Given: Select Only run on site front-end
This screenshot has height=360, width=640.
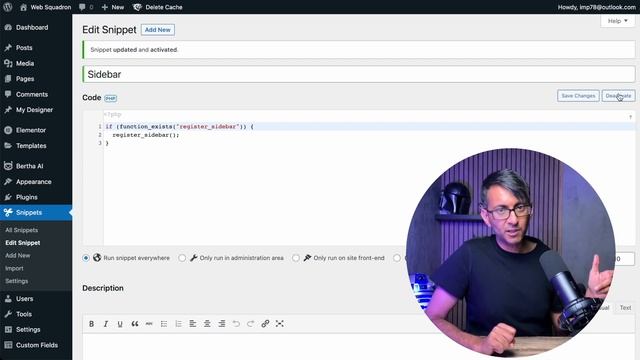Looking at the screenshot, I should 296,258.
